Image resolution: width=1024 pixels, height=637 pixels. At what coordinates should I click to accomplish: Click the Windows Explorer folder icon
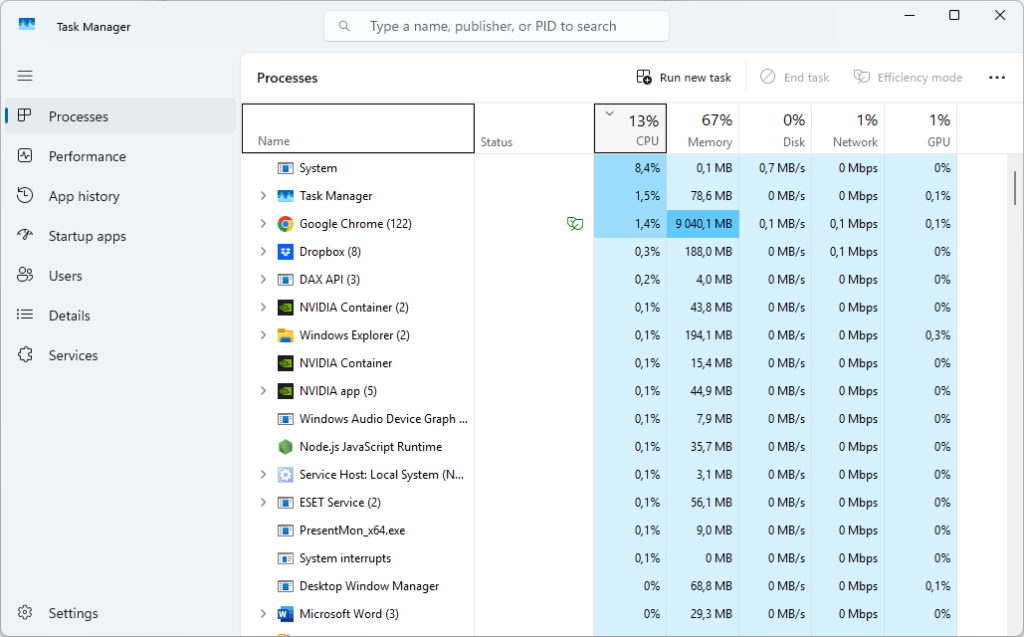point(285,335)
